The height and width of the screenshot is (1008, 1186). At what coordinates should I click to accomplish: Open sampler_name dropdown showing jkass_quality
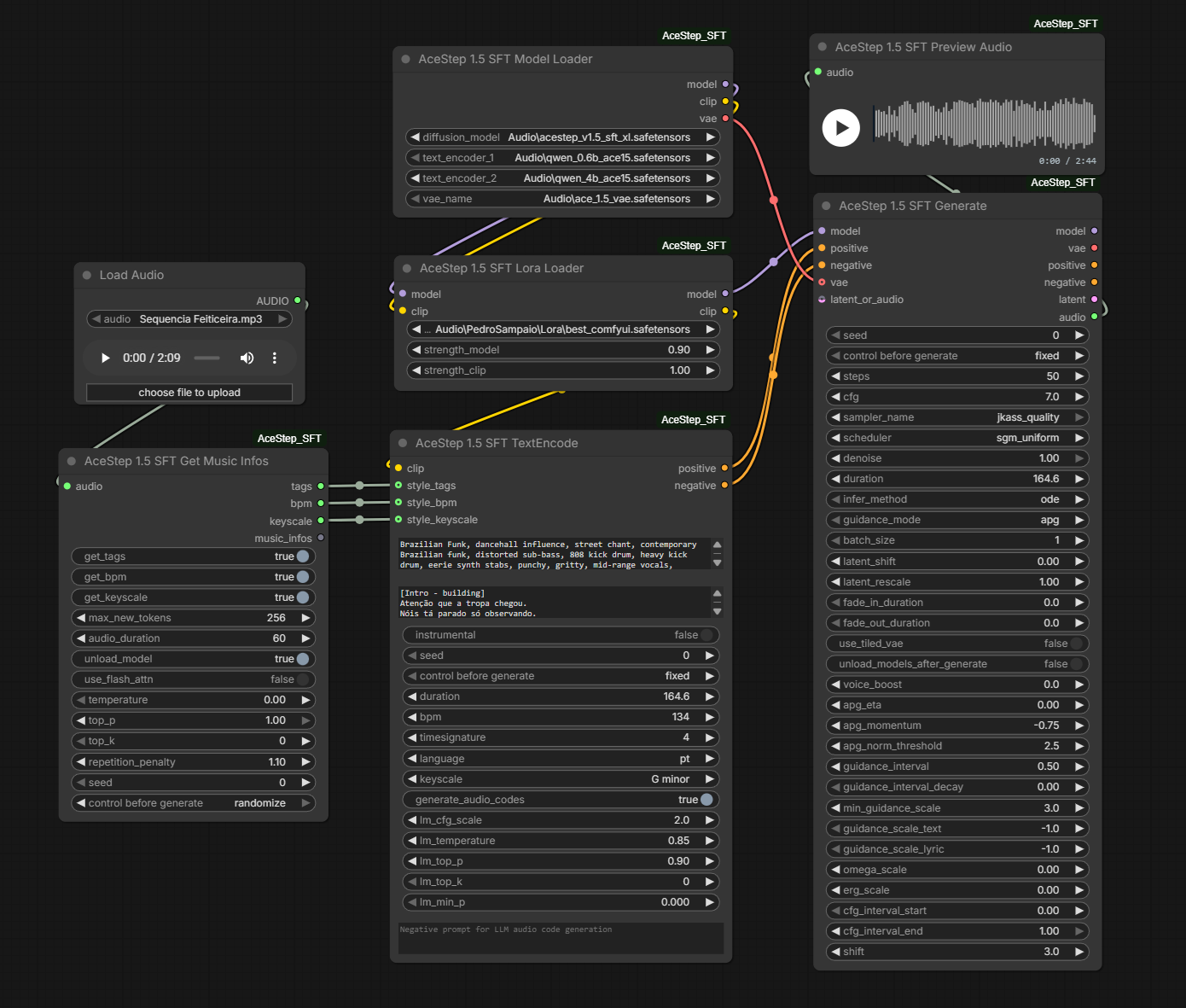(957, 417)
